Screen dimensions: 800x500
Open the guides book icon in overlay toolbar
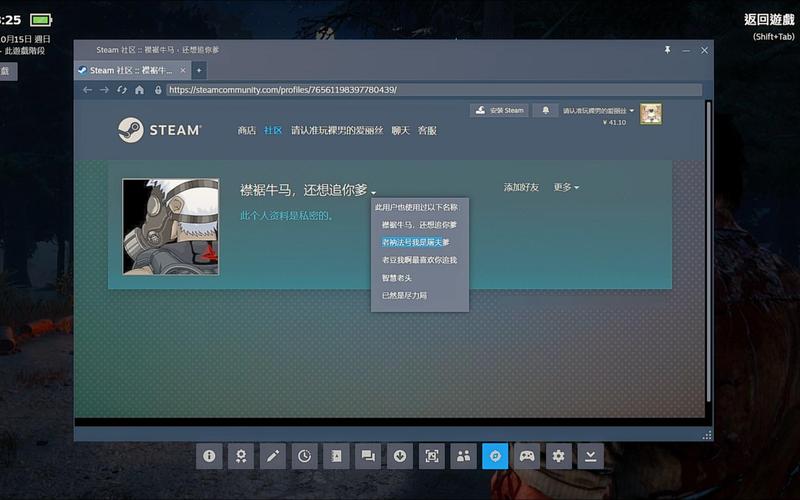[x=336, y=456]
